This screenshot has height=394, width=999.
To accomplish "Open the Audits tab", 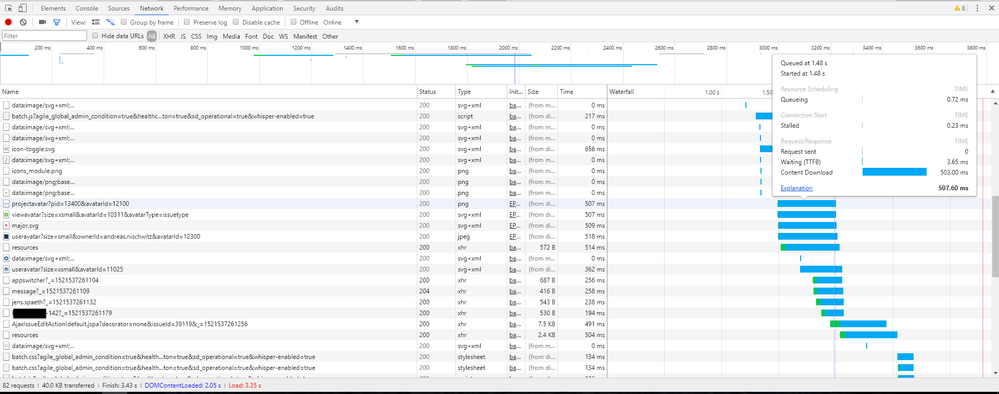I will point(334,8).
